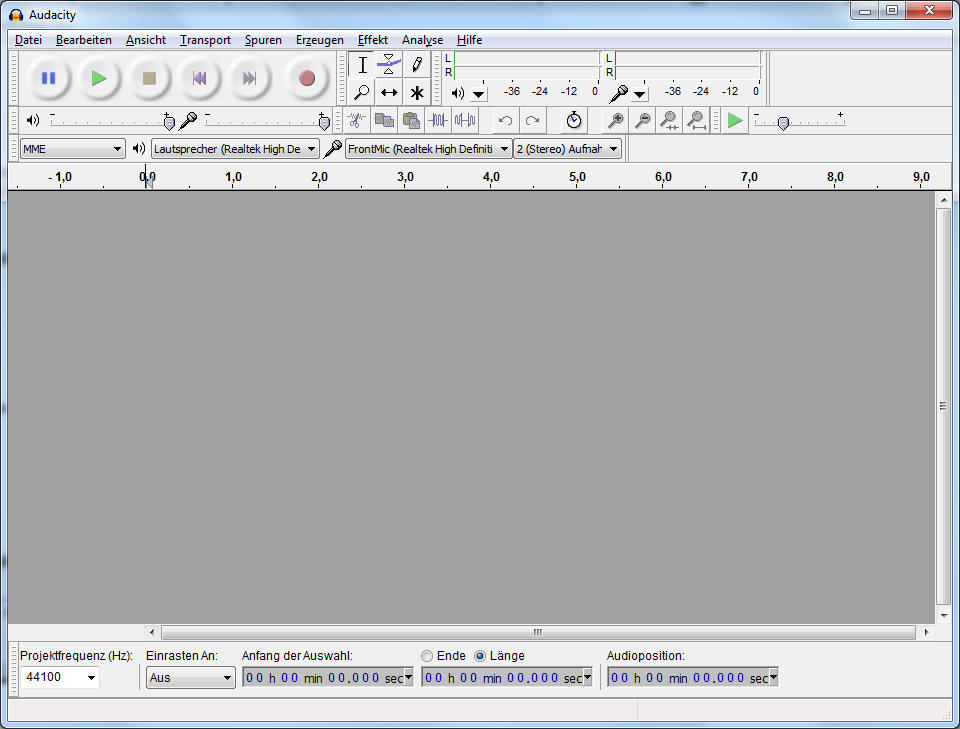The width and height of the screenshot is (960, 729).
Task: Open the output meter dropdown arrow
Action: point(479,94)
